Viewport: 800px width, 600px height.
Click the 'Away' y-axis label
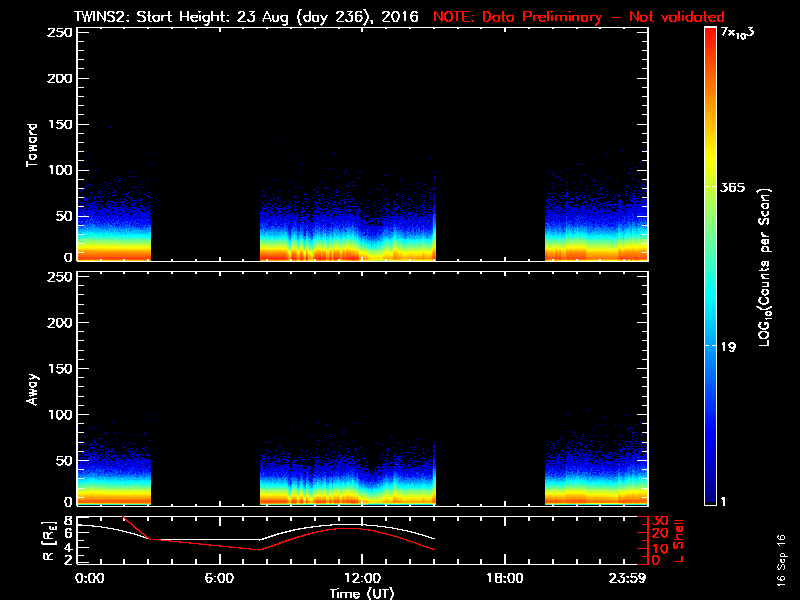(x=33, y=388)
